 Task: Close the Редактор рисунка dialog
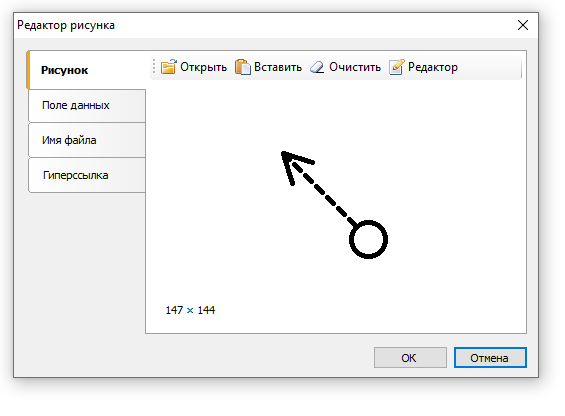point(523,25)
